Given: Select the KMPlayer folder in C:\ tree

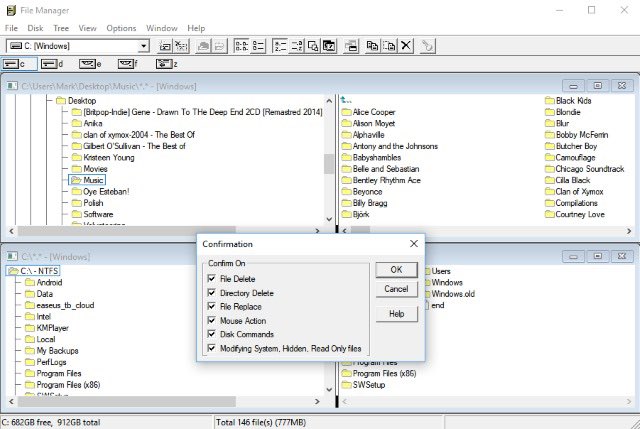Looking at the screenshot, I should tap(47, 328).
